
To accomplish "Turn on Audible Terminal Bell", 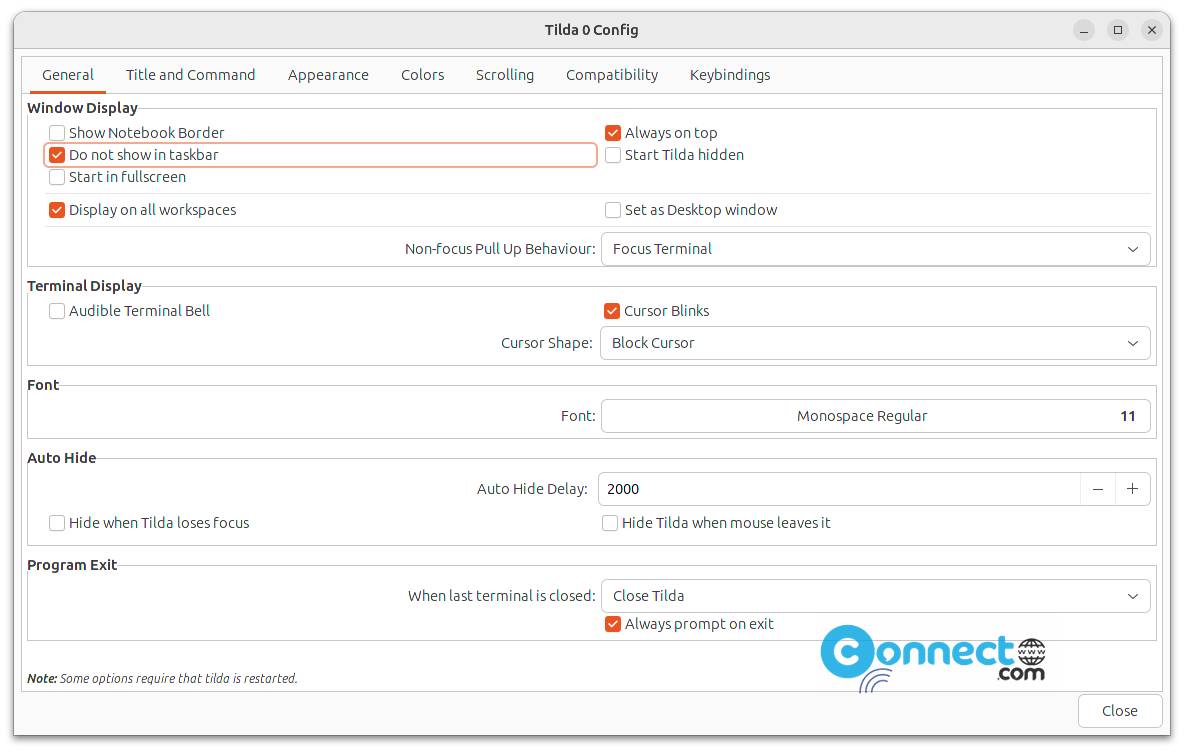I will click(x=57, y=311).
